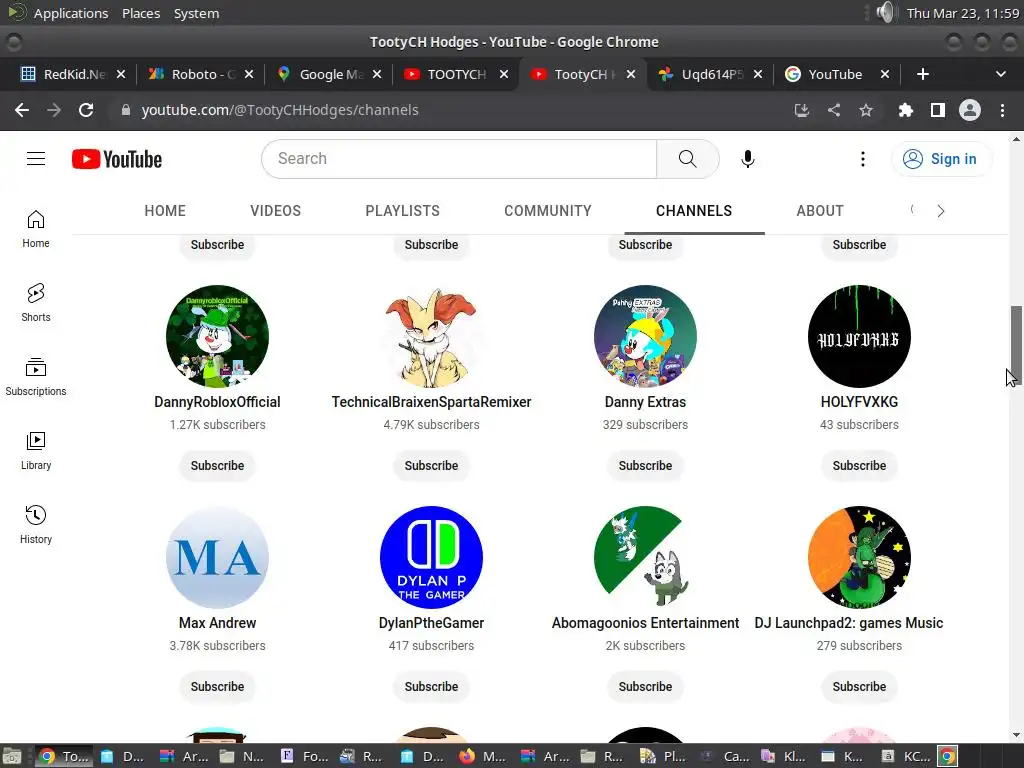Switch to the ABOUT channel tab
The width and height of the screenshot is (1024, 768).
tap(820, 211)
